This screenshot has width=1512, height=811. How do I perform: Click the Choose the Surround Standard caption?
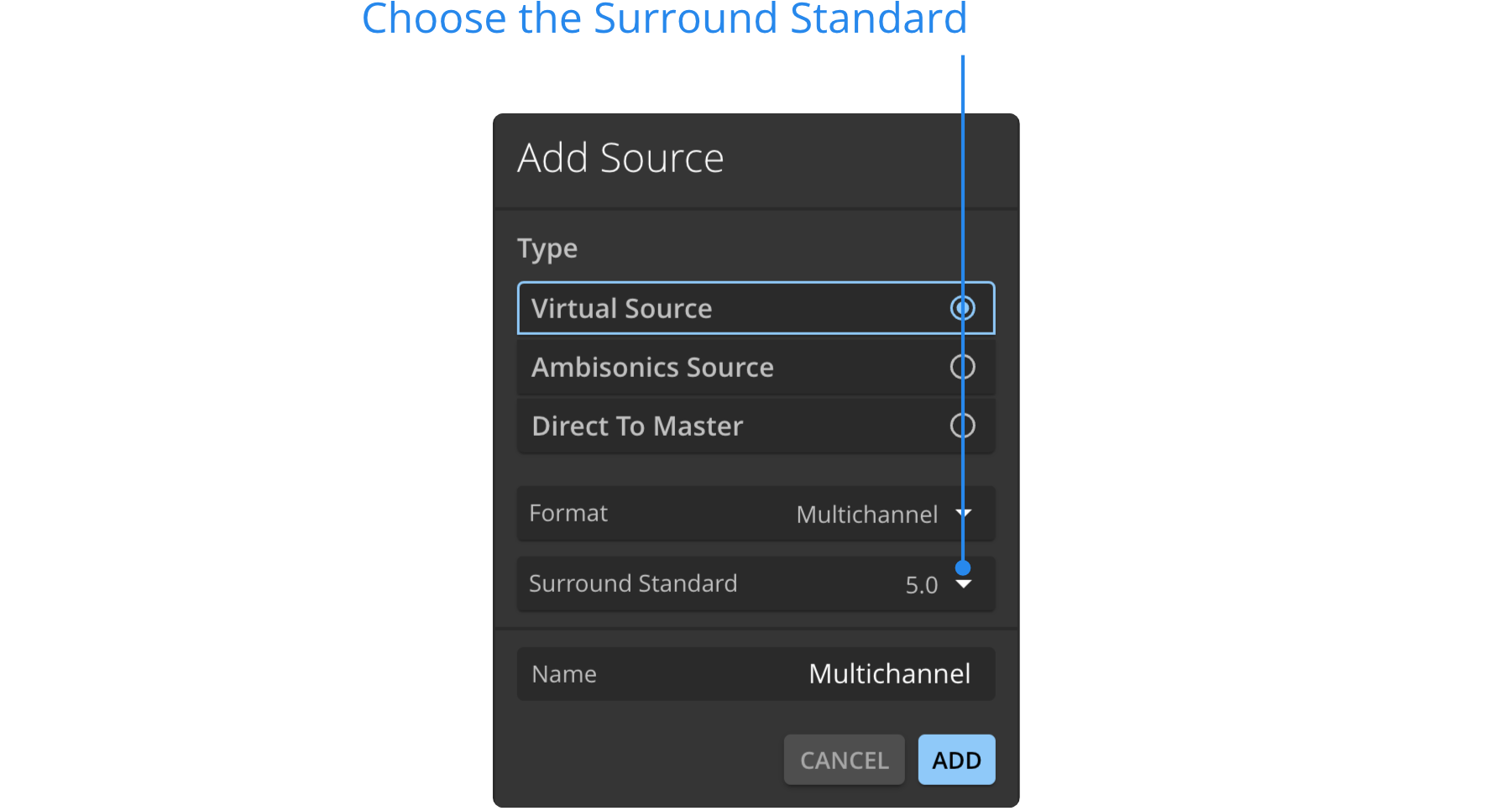click(664, 18)
